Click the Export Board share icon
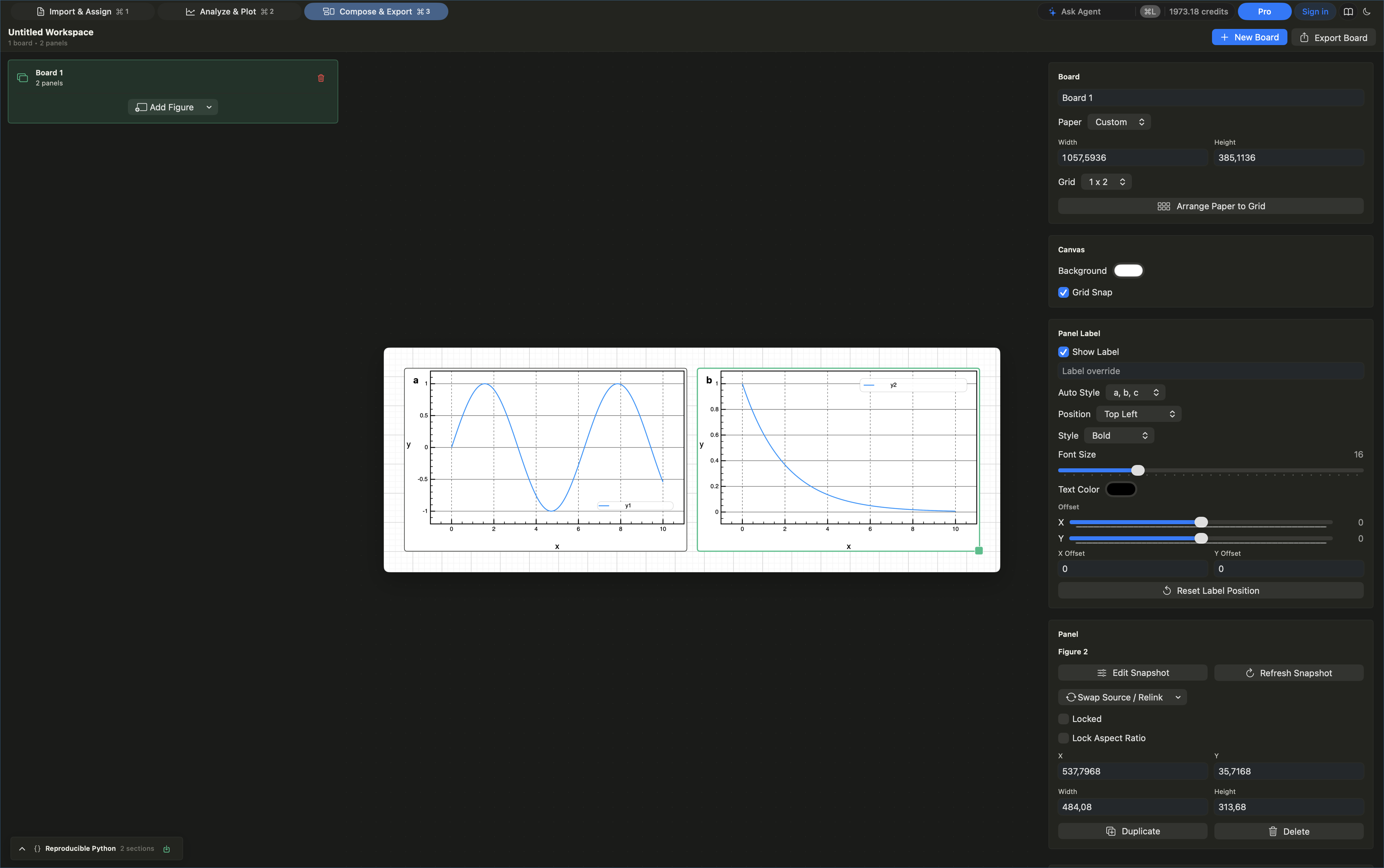The height and width of the screenshot is (868, 1384). click(x=1304, y=37)
